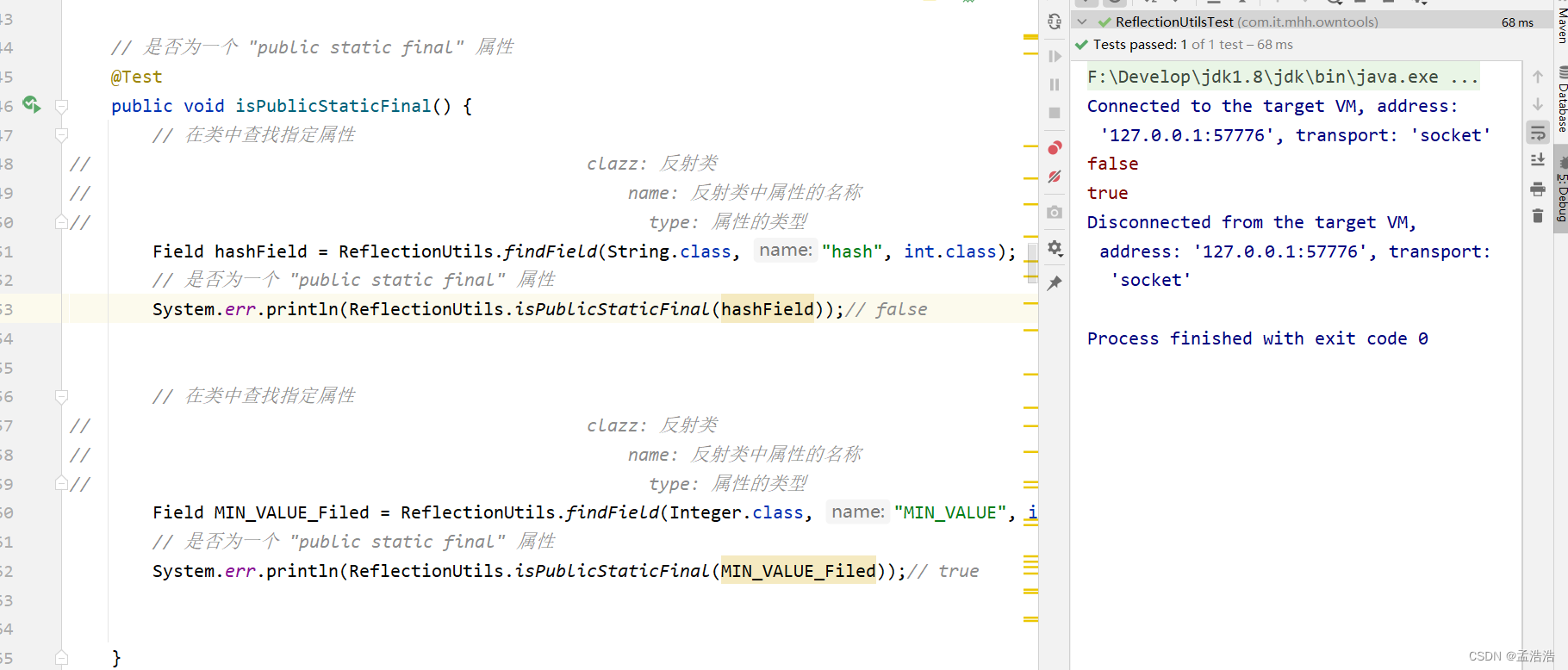Click 'true' output line in console
Image resolution: width=1568 pixels, height=670 pixels.
tap(1107, 193)
